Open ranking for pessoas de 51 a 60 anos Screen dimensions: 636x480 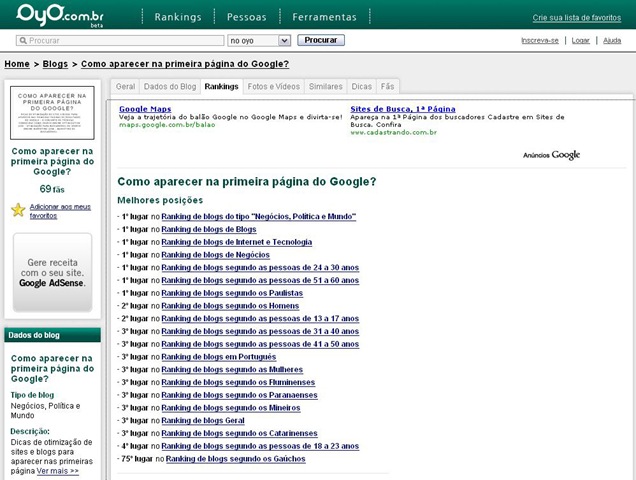(x=260, y=280)
